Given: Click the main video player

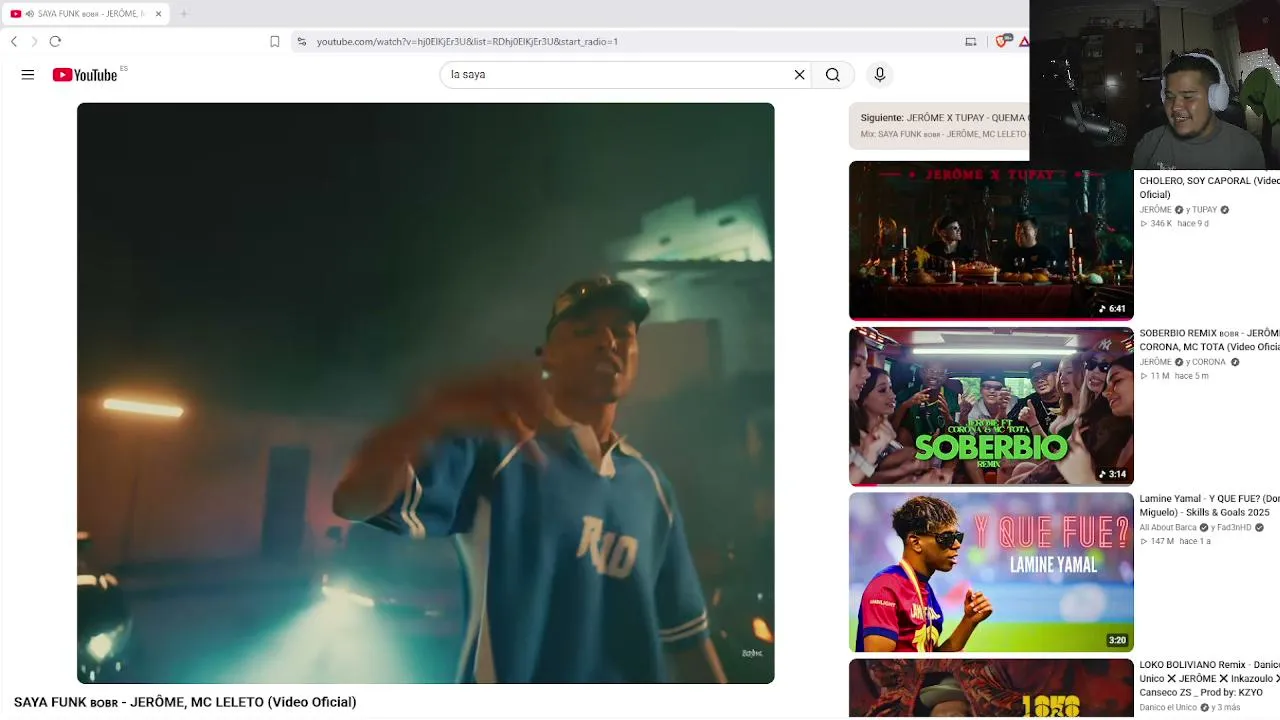Looking at the screenshot, I should [x=425, y=393].
